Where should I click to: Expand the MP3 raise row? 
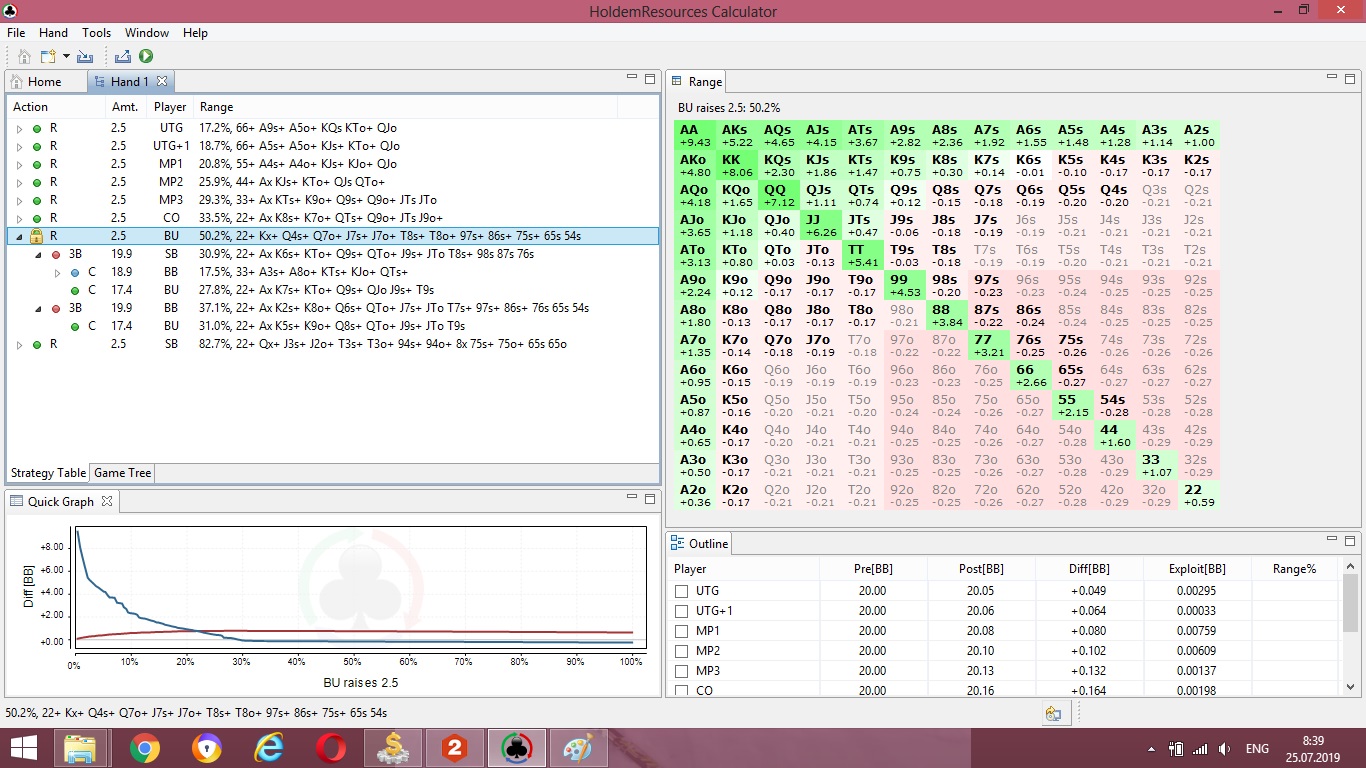pos(19,201)
